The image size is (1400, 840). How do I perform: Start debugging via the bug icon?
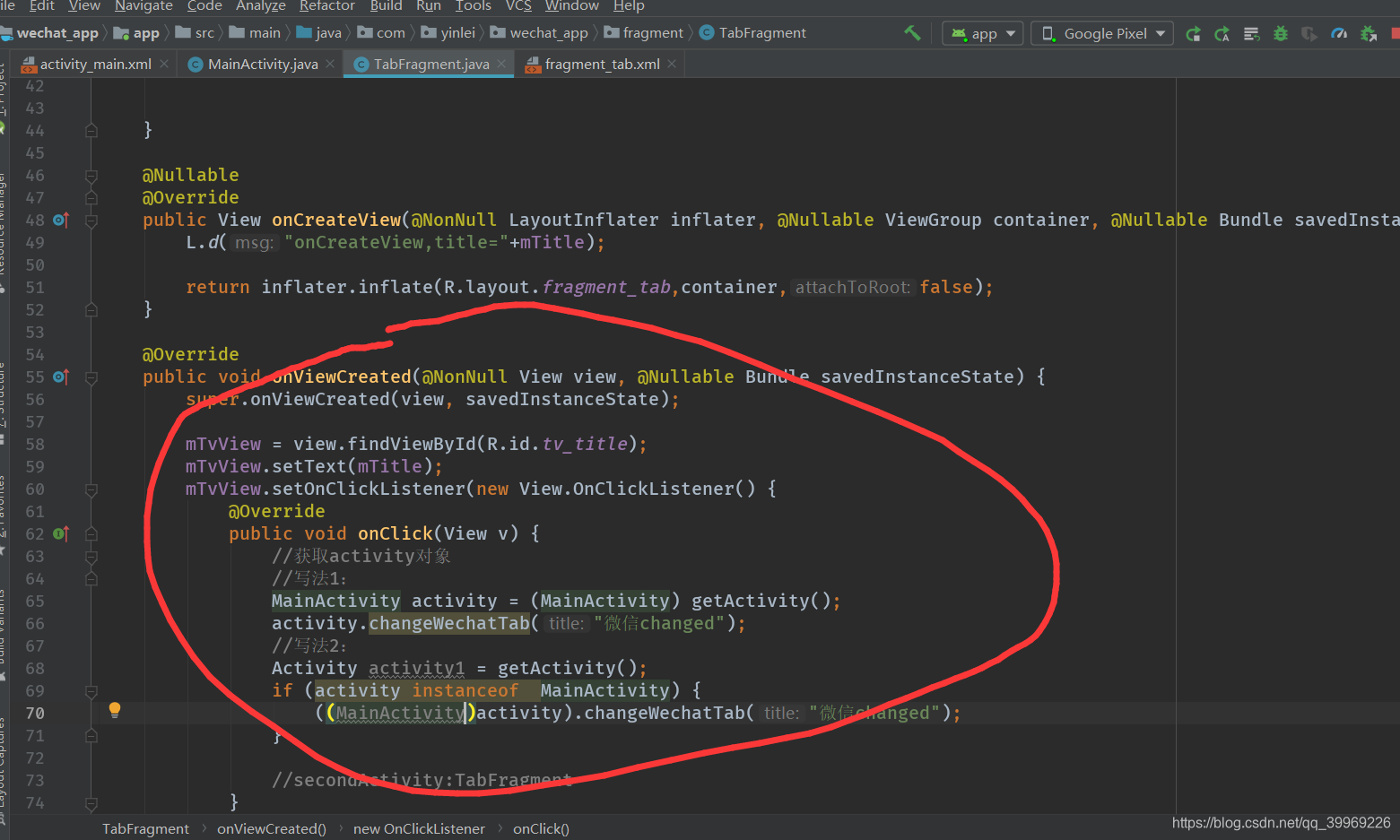point(1280,33)
